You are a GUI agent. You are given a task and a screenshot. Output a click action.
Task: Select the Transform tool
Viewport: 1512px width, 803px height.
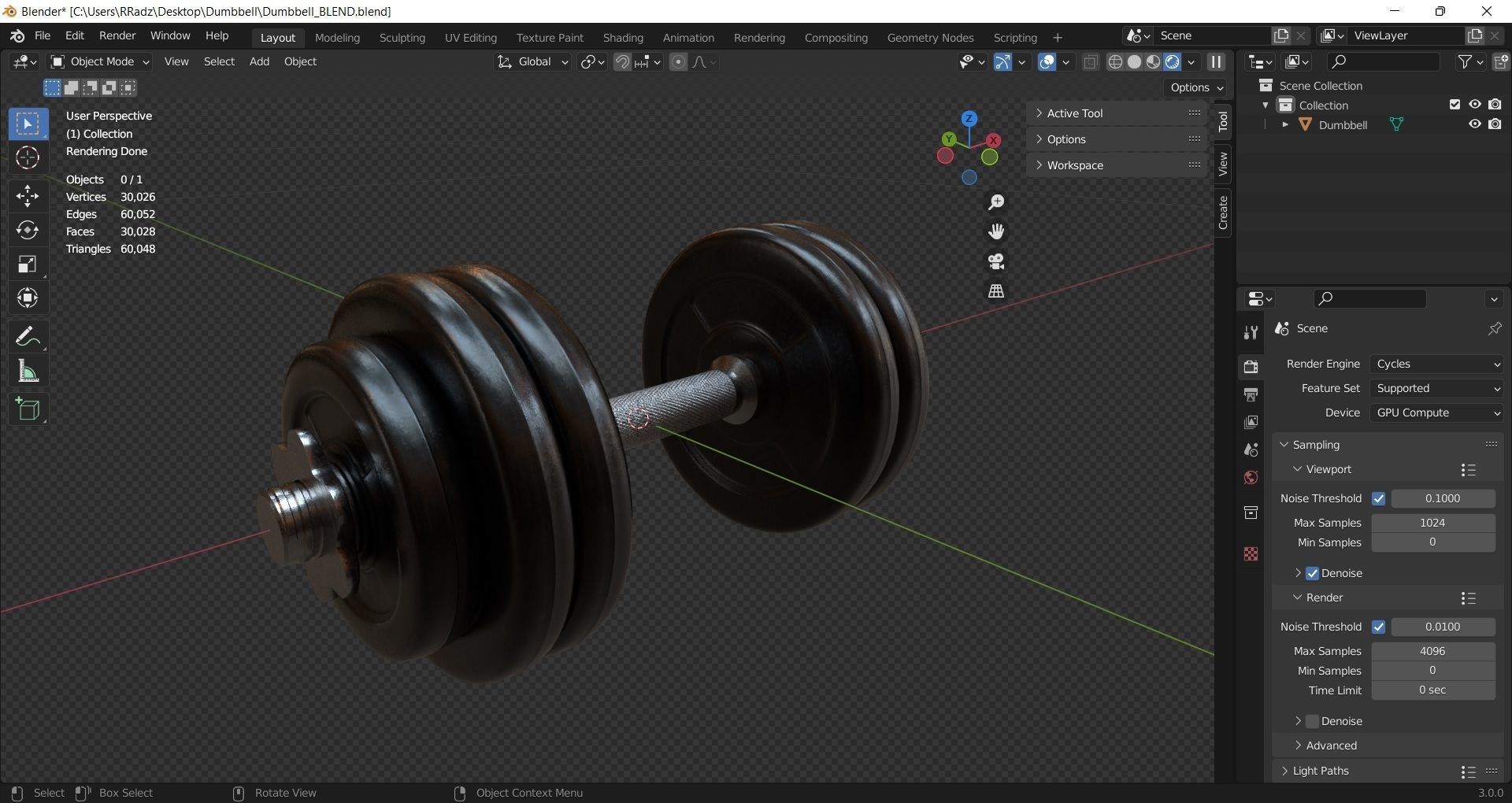point(28,298)
